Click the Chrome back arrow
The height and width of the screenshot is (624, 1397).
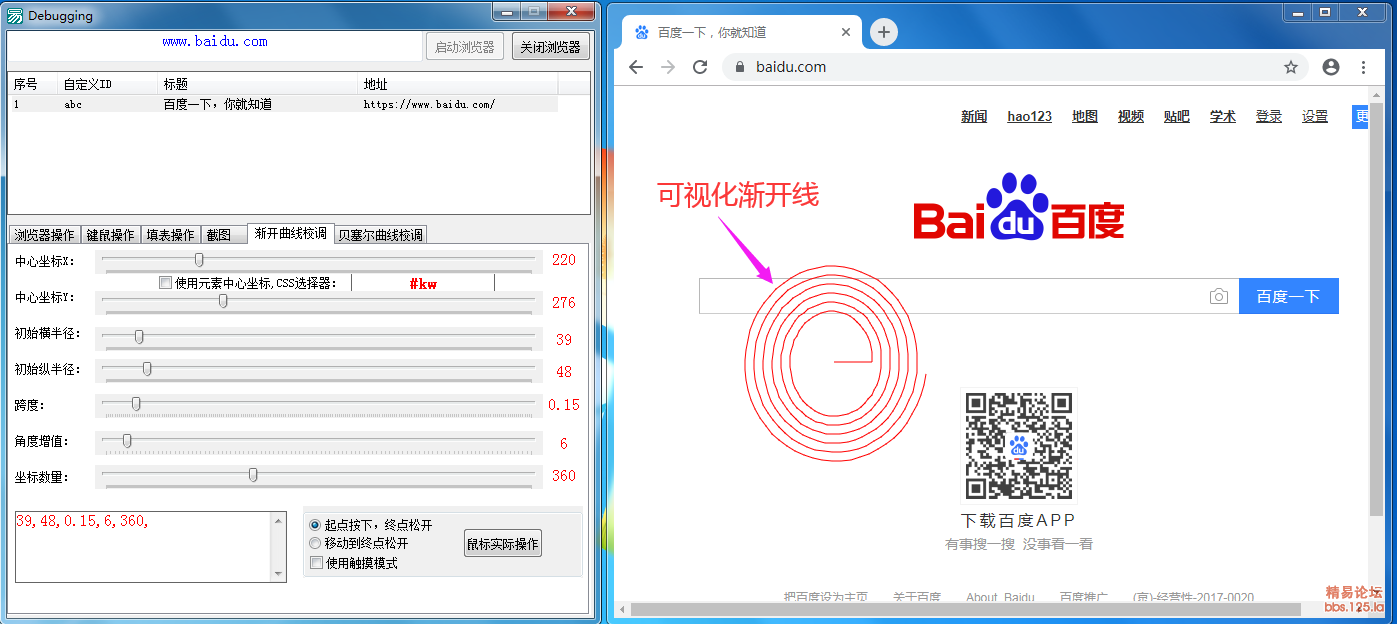click(636, 67)
